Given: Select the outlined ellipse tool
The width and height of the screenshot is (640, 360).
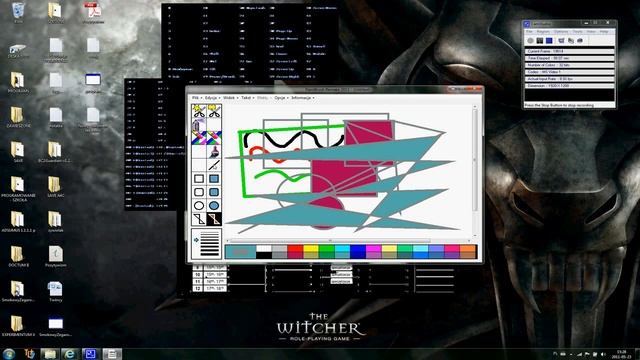Looking at the screenshot, I should point(199,206).
